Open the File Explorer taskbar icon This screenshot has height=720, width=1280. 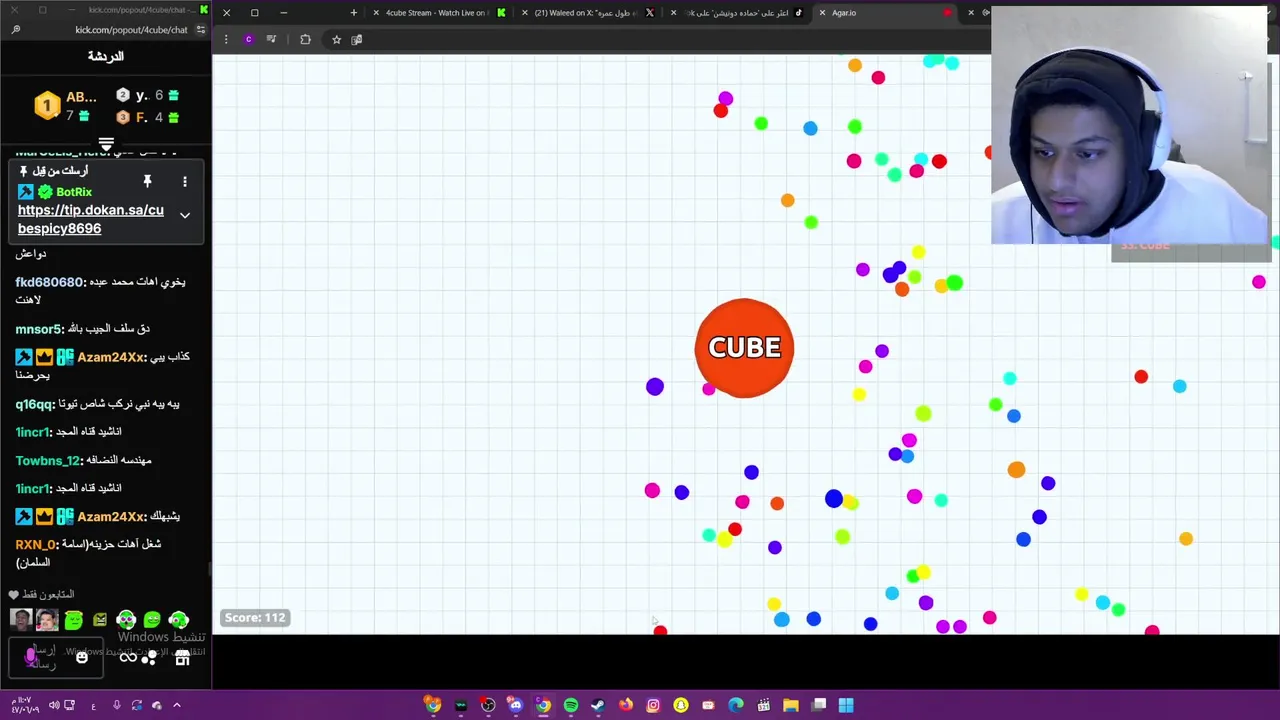point(791,705)
